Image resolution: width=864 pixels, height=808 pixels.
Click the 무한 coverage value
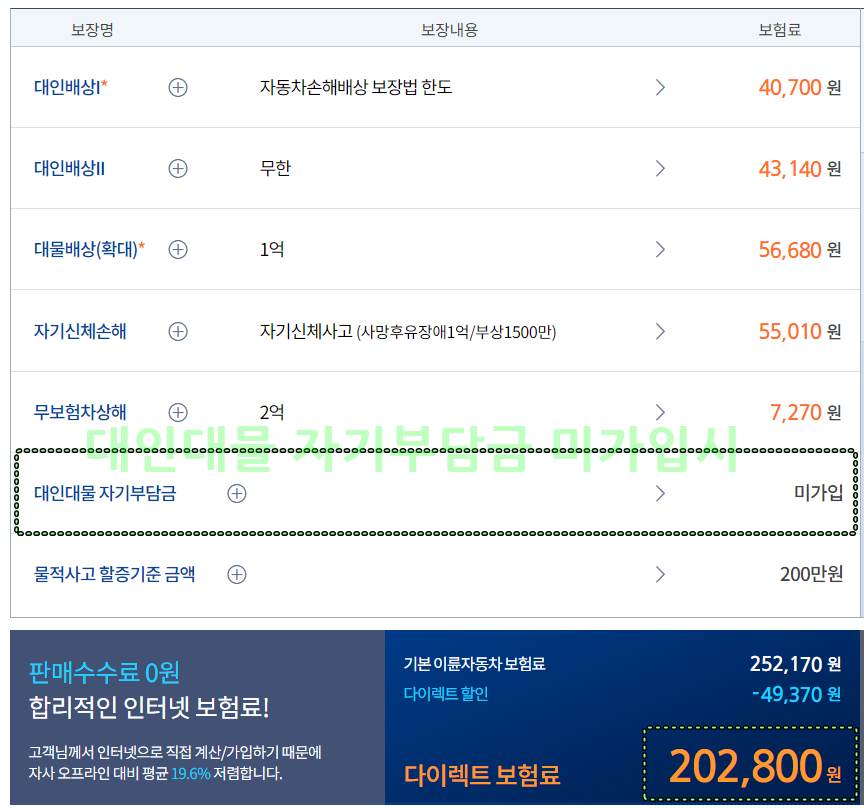[275, 168]
